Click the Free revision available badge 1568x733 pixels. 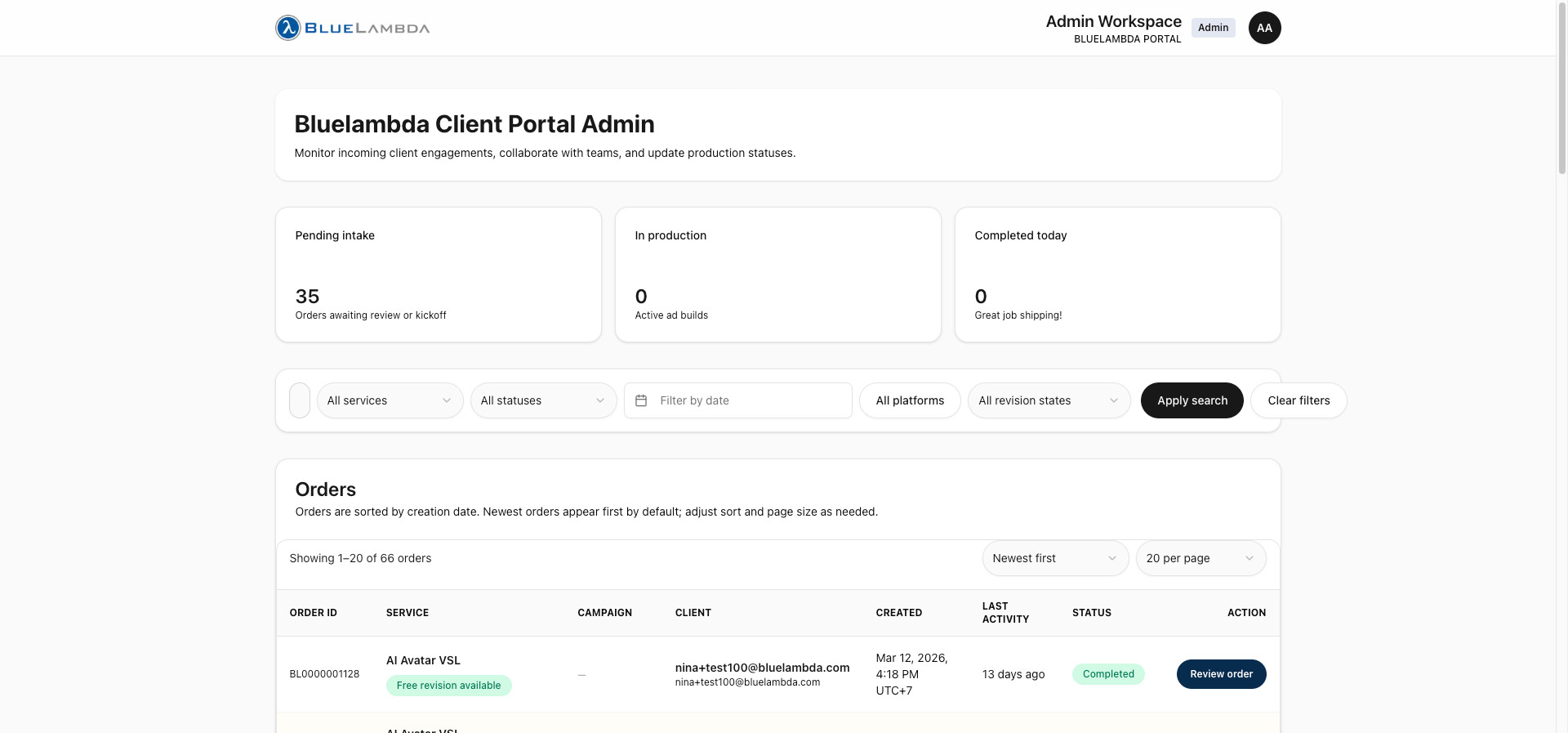coord(449,686)
